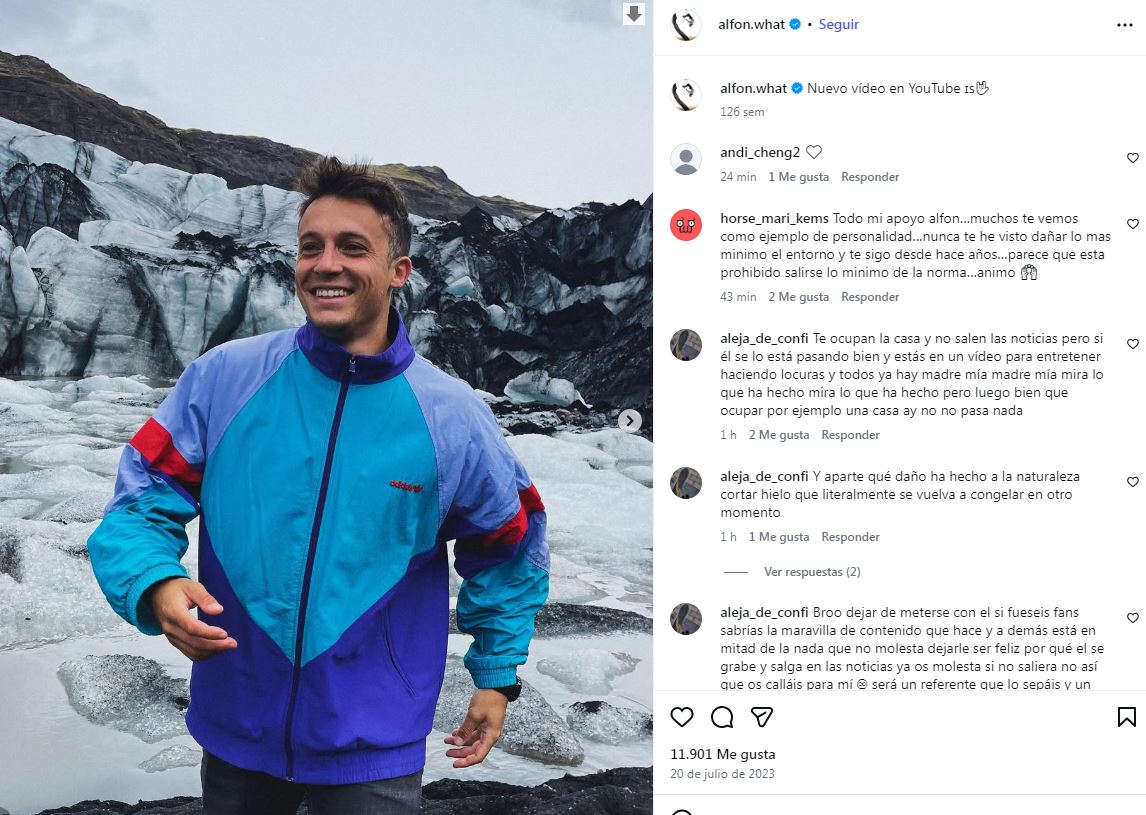The image size is (1146, 815).
Task: Click the download arrow on the photo
Action: [634, 14]
